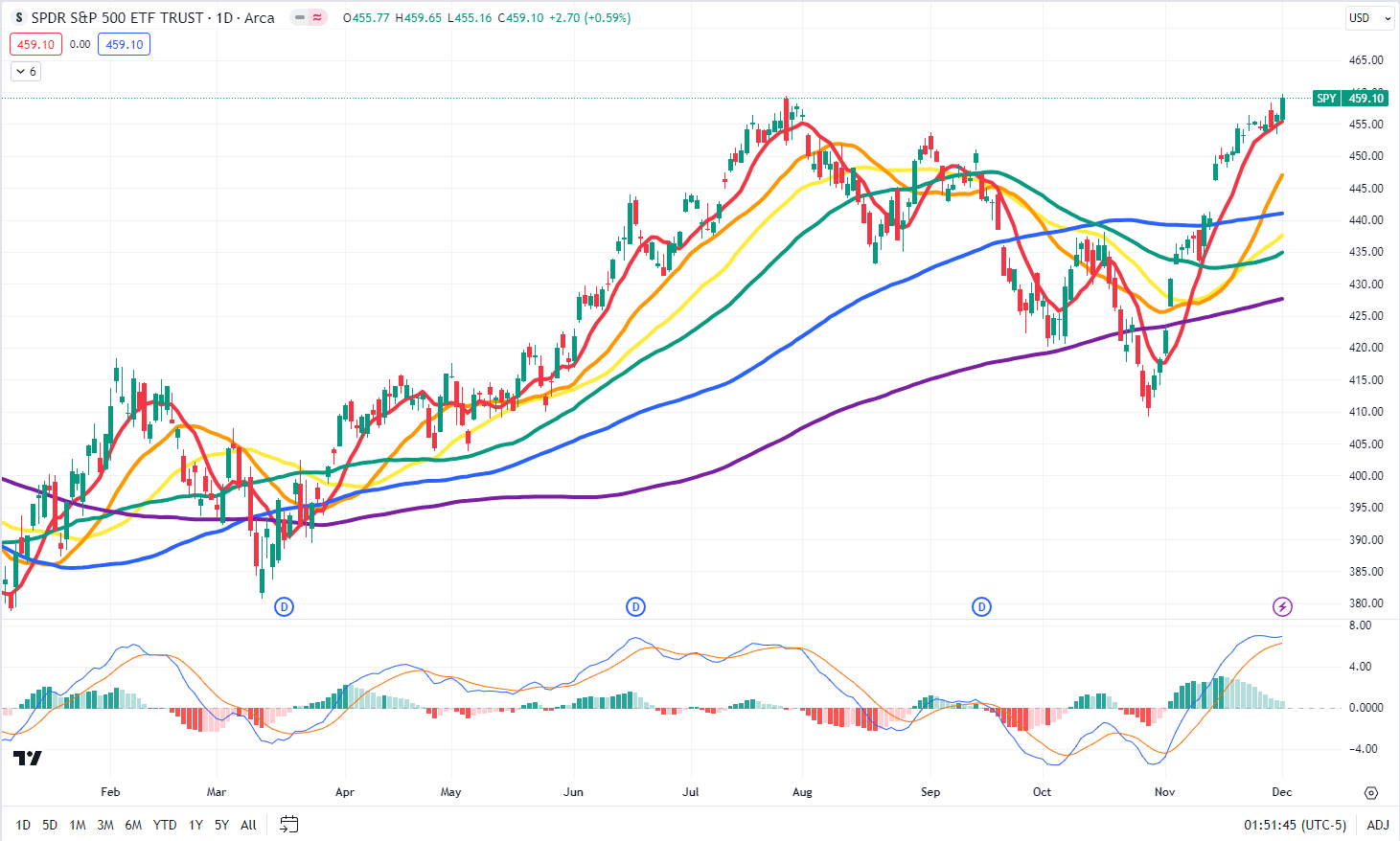Open timezone menu showing 01:51:45 (UTC-5)
The height and width of the screenshot is (841, 1400).
[1295, 825]
